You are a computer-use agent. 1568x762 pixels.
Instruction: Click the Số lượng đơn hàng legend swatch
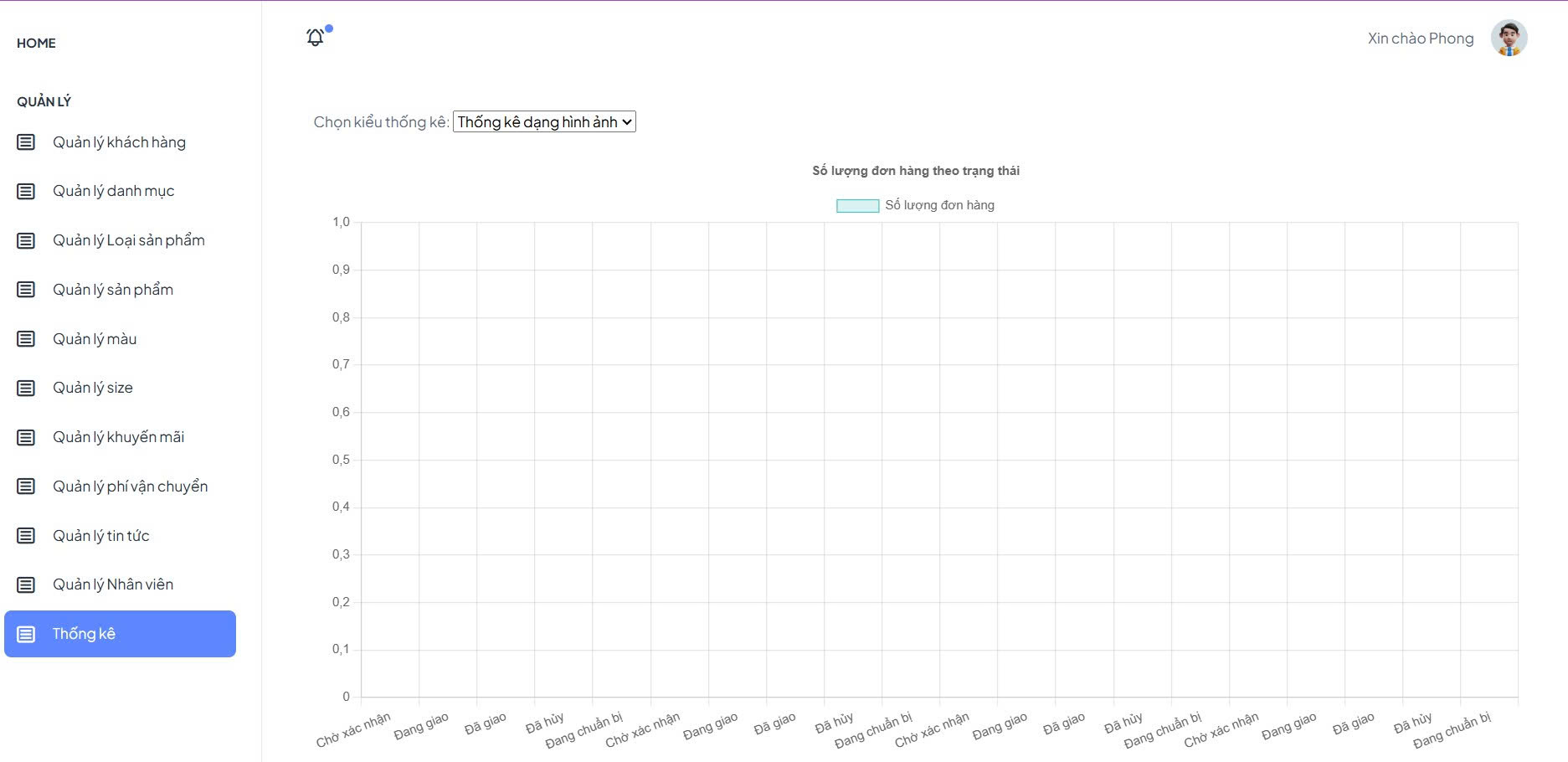856,204
